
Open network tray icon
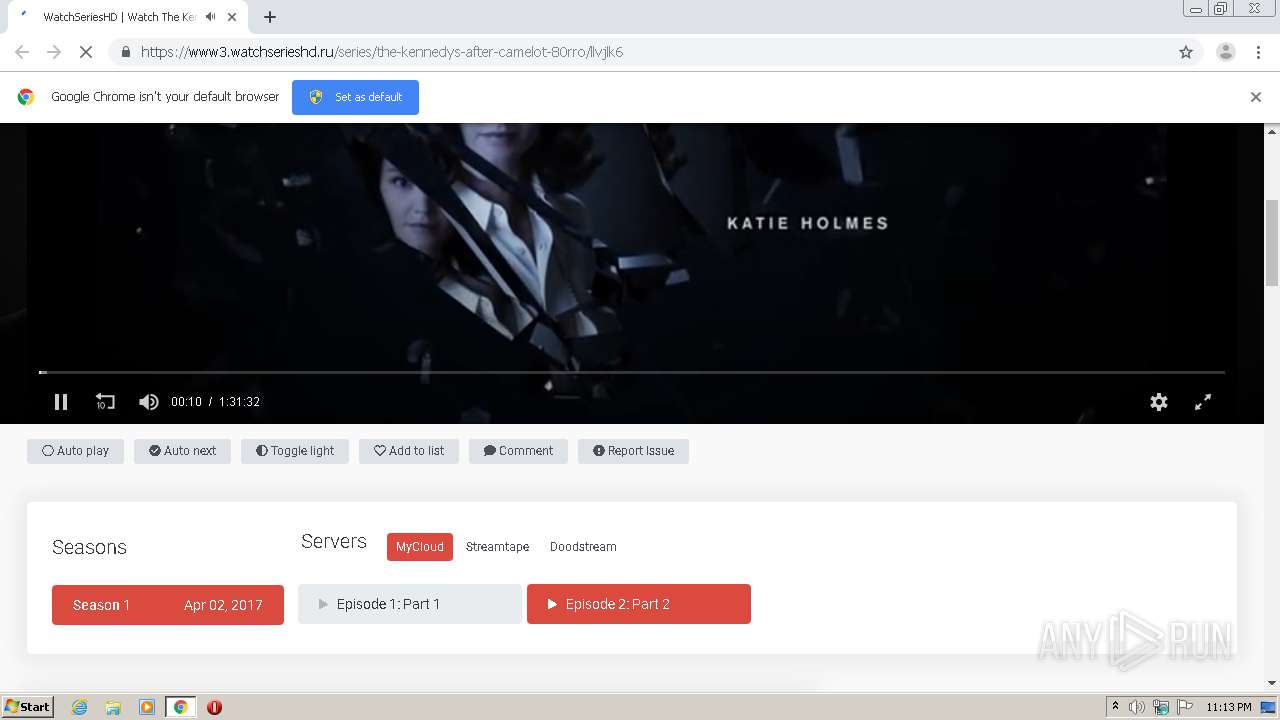pyautogui.click(x=1161, y=707)
